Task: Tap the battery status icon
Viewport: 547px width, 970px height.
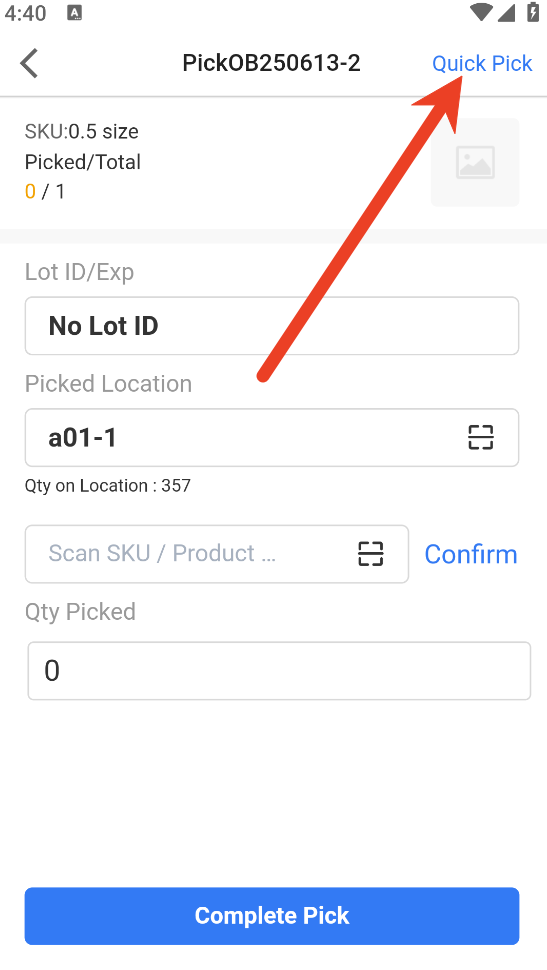Action: tap(533, 12)
